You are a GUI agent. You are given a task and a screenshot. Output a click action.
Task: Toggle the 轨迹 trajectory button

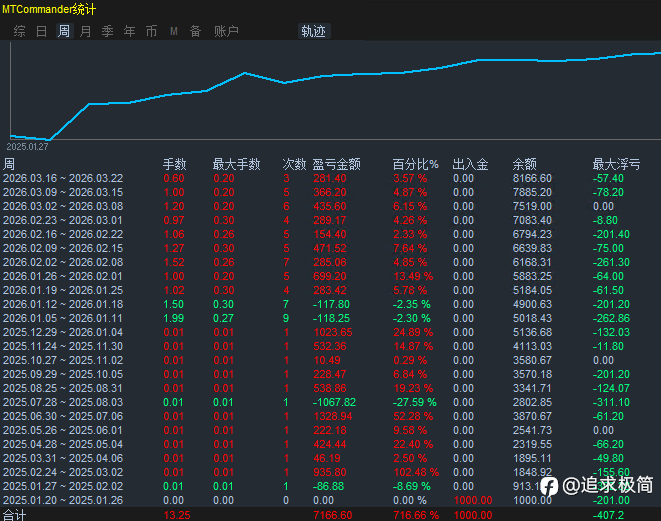pyautogui.click(x=313, y=31)
